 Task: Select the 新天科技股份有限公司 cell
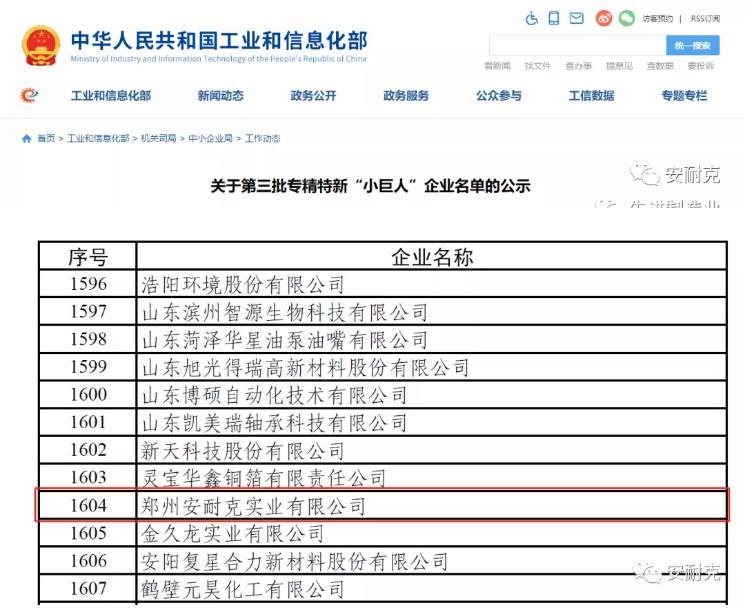432,450
